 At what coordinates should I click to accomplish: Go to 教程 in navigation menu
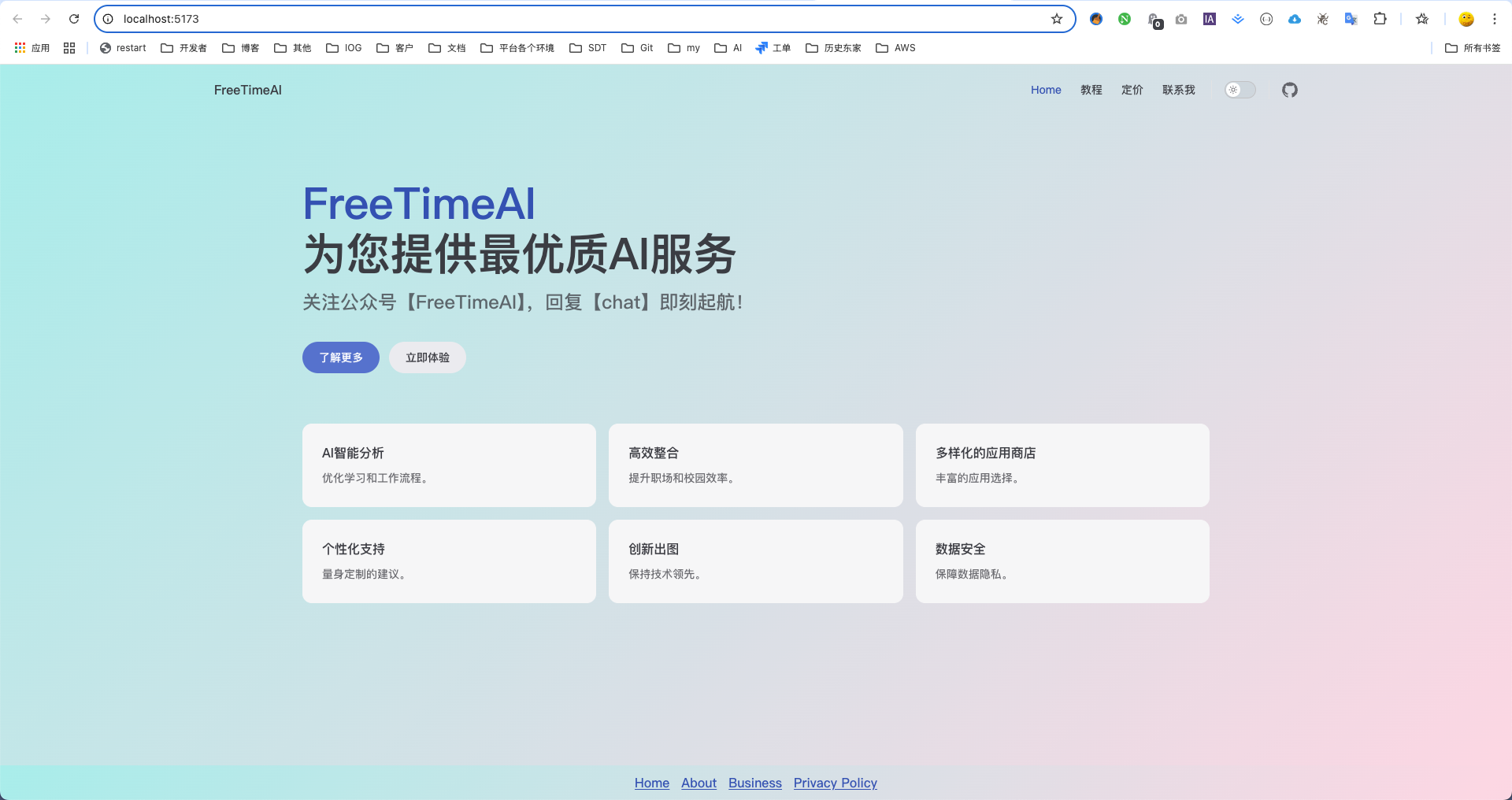click(x=1091, y=90)
